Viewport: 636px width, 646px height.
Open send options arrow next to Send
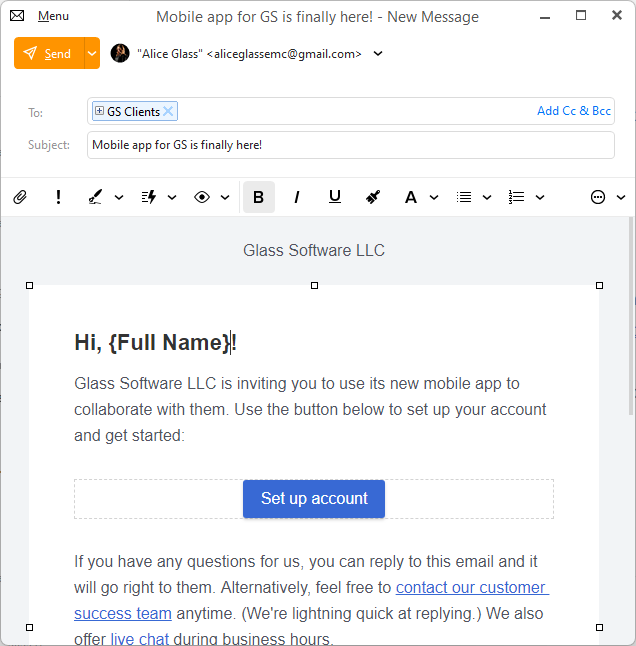(92, 53)
